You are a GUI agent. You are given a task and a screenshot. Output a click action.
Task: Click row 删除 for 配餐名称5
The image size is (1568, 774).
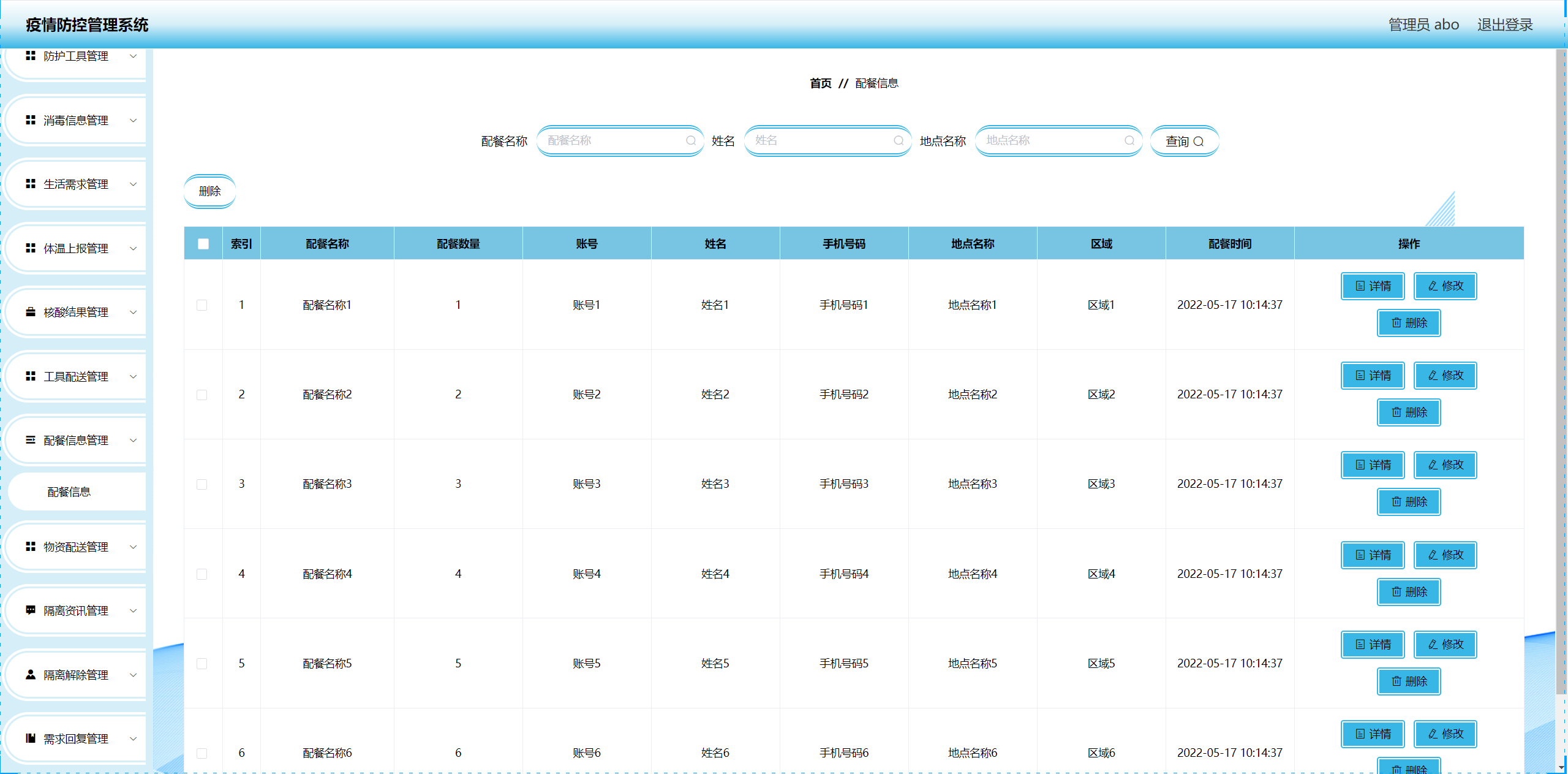point(1409,681)
